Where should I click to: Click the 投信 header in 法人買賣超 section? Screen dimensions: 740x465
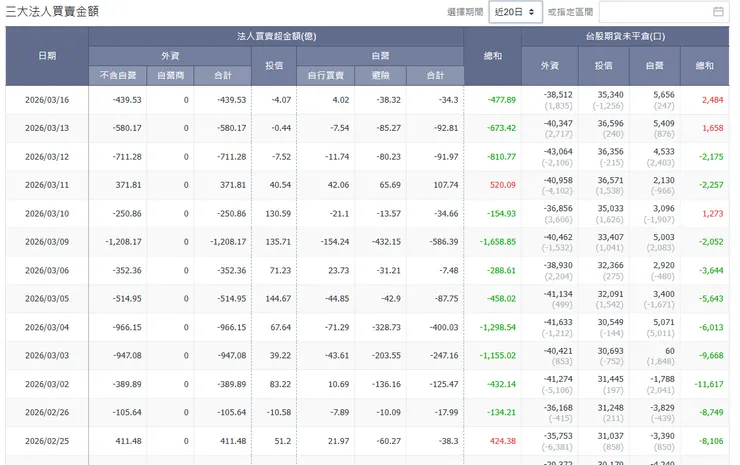coord(274,66)
